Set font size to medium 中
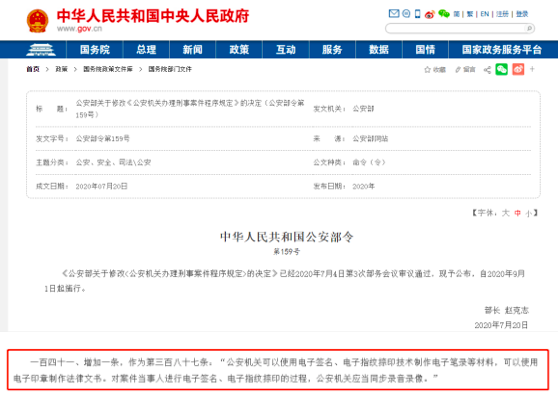Image resolution: width=558 pixels, height=396 pixels. pyautogui.click(x=517, y=213)
